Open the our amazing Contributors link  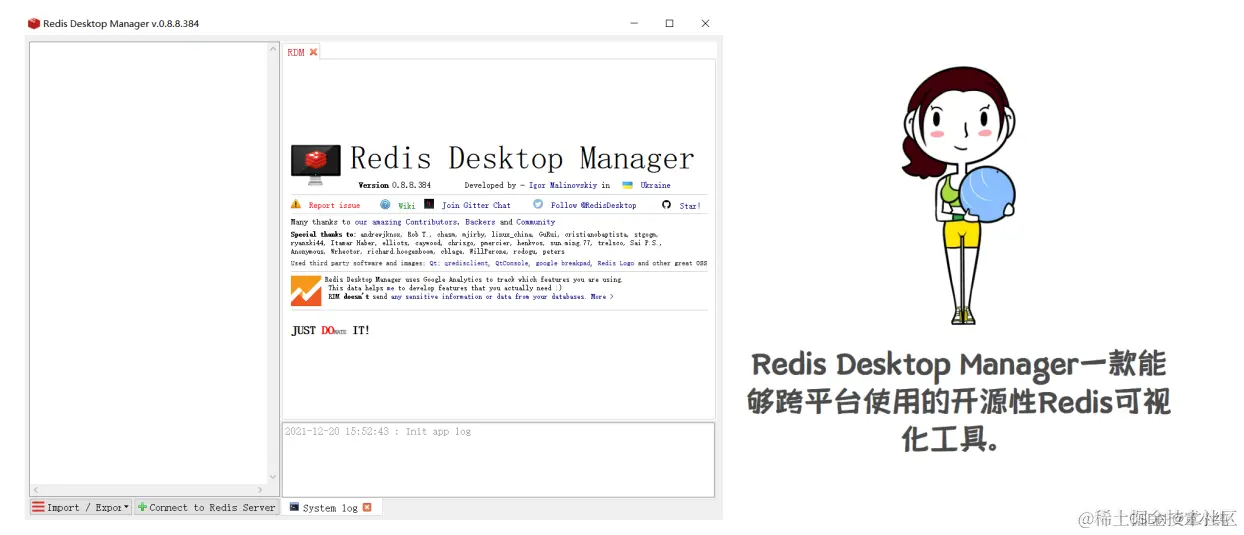(x=407, y=222)
